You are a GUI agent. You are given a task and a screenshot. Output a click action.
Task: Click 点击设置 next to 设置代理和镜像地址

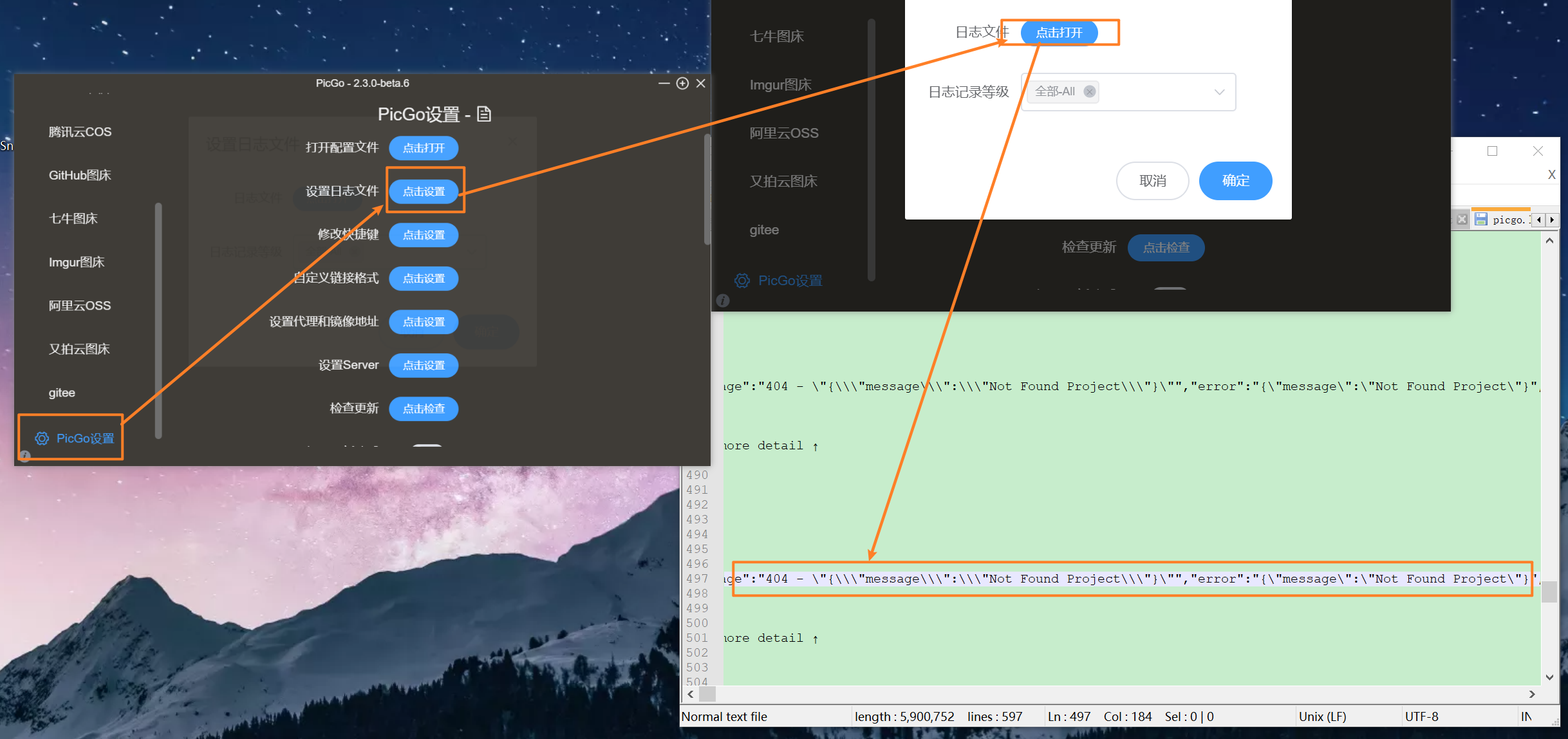coord(424,322)
